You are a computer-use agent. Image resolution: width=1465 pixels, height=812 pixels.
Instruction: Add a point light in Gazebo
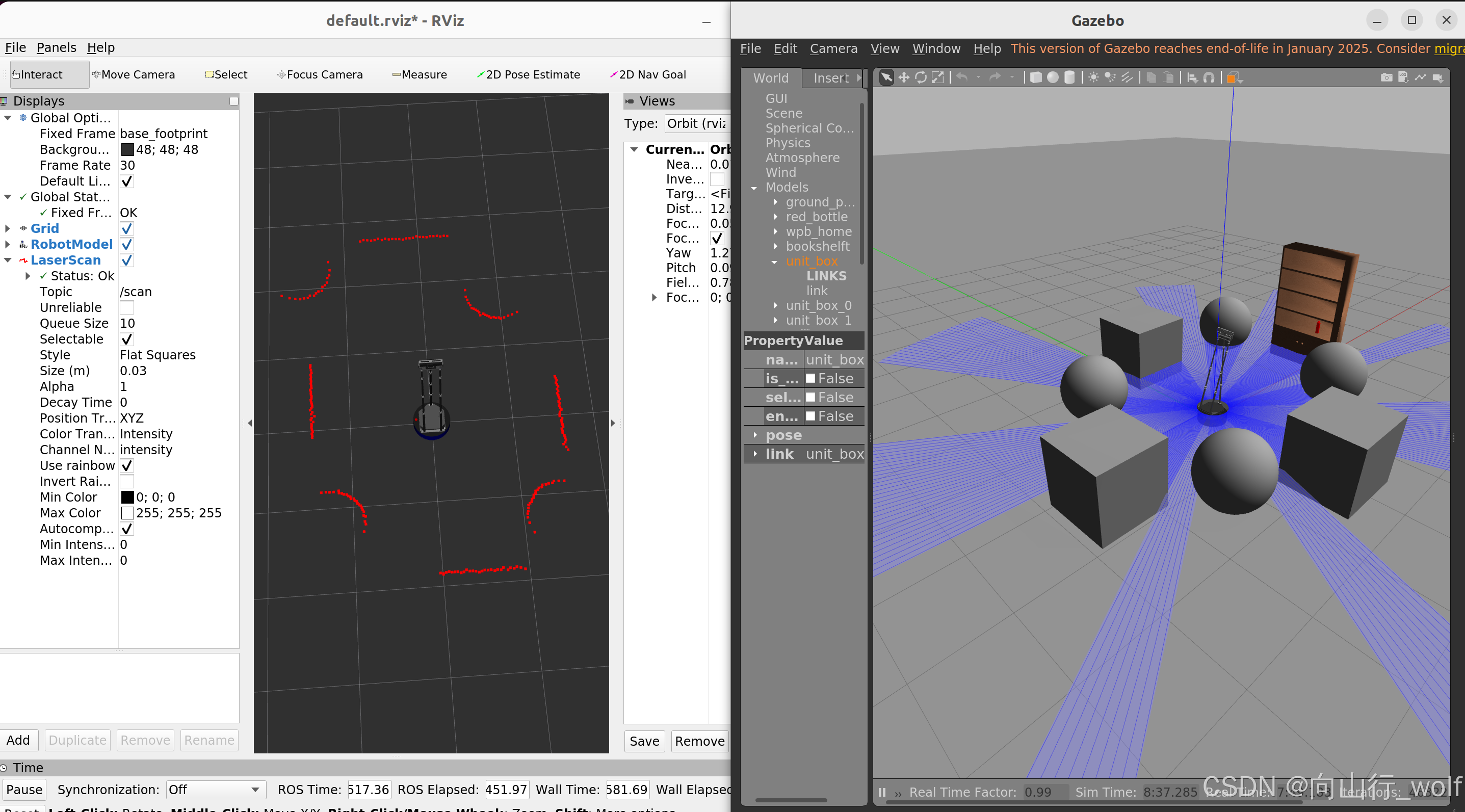tap(1093, 78)
